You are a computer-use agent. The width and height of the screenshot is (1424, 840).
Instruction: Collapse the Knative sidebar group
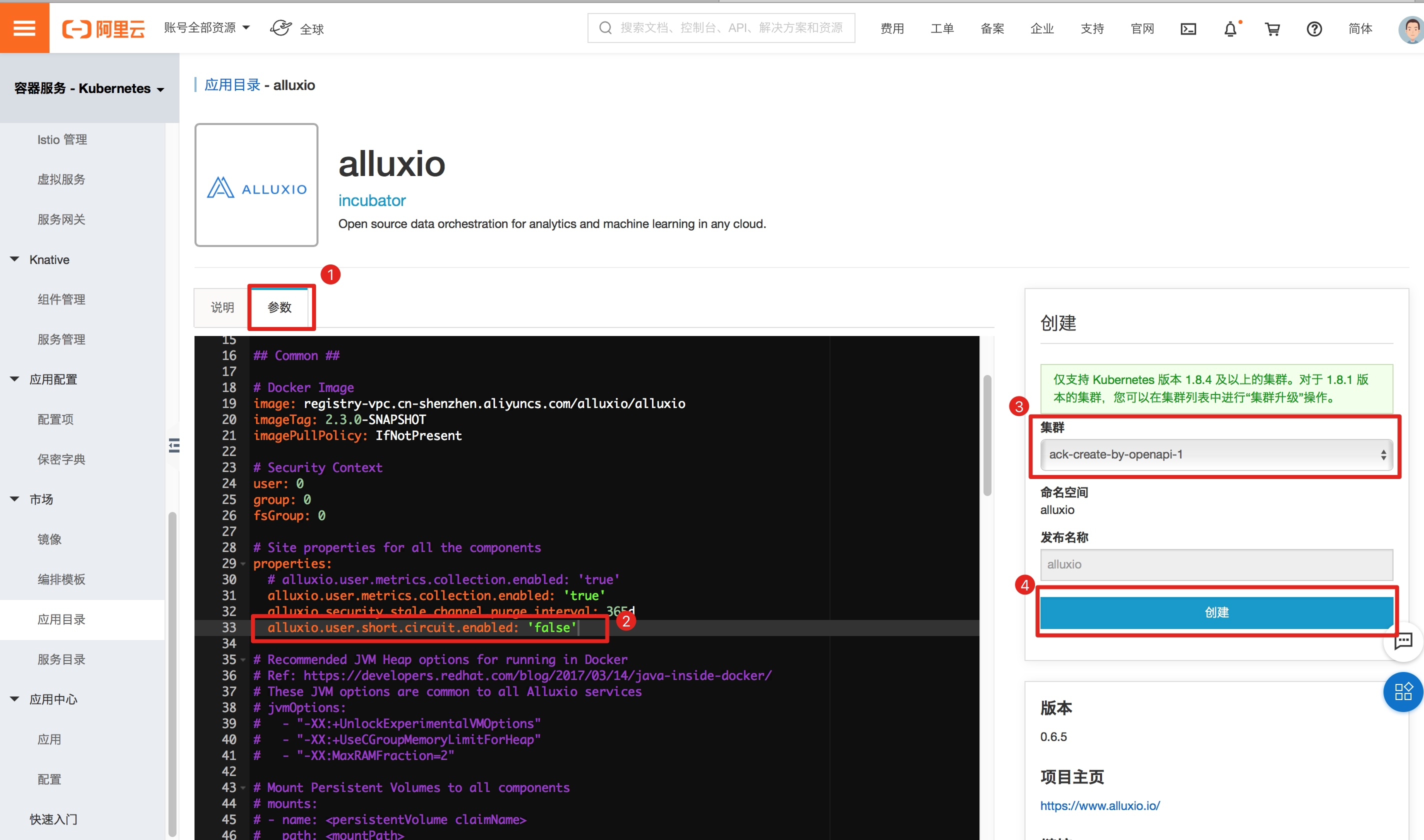[x=14, y=259]
